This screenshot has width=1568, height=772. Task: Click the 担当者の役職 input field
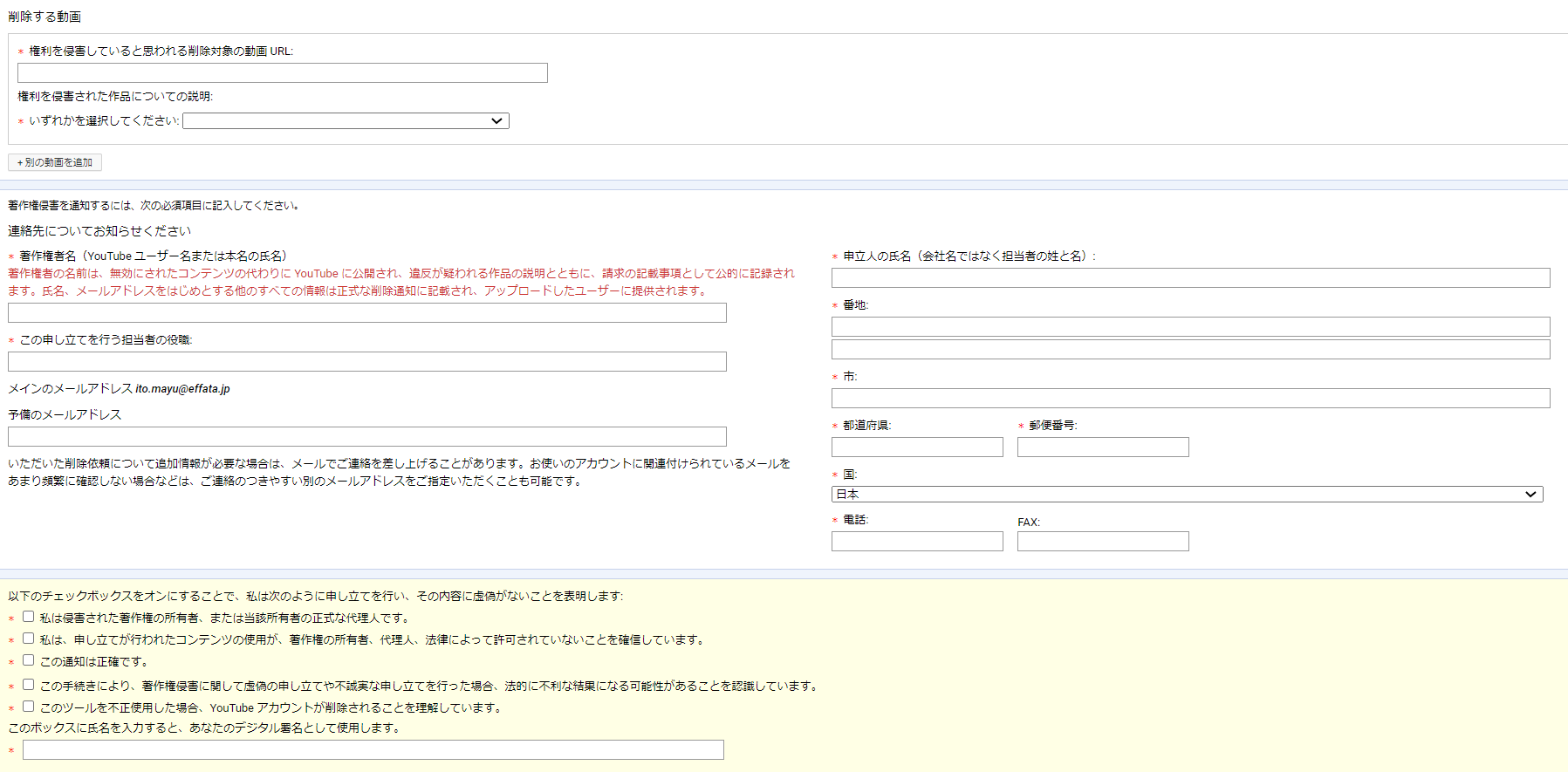click(x=367, y=361)
